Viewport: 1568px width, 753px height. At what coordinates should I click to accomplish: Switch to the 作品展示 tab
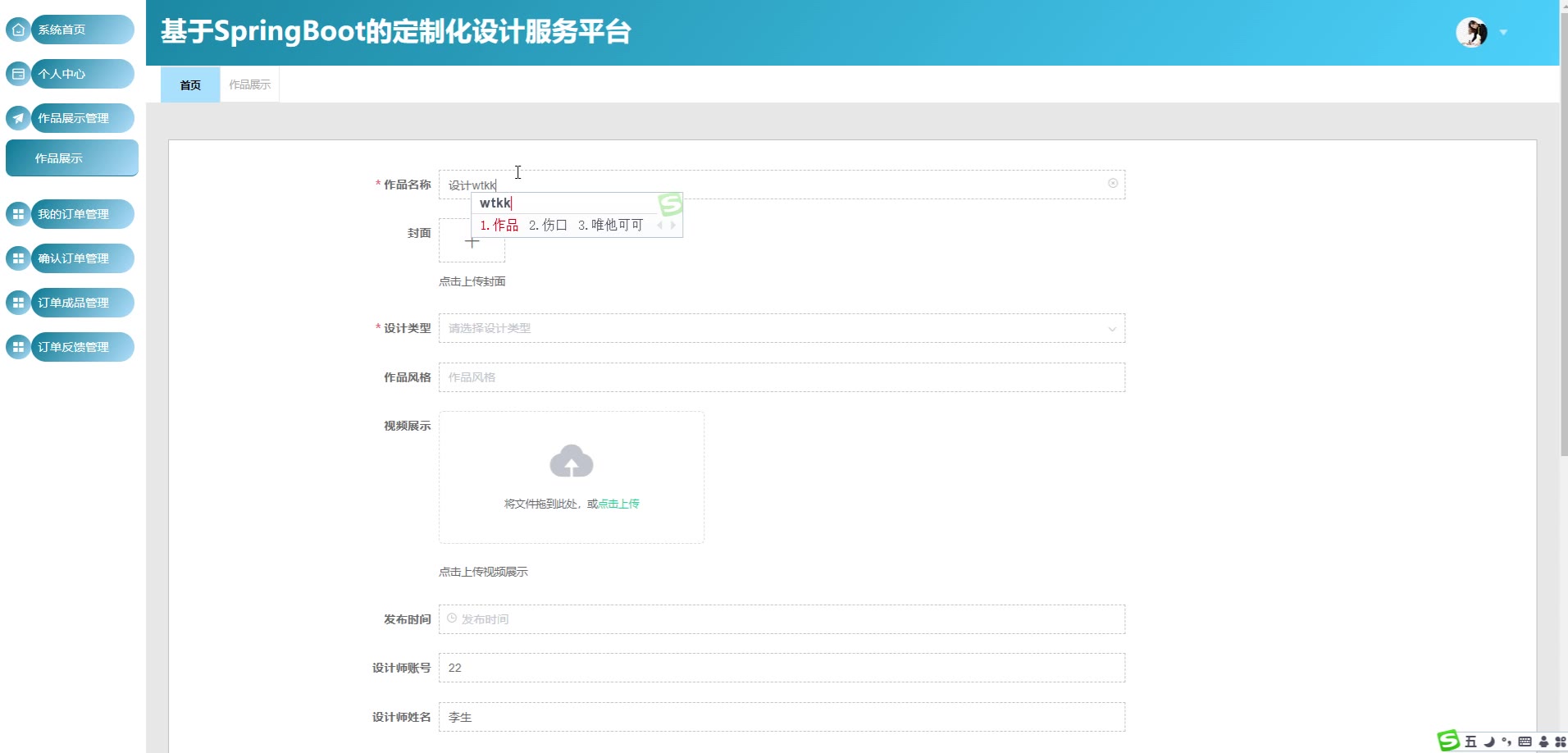click(249, 84)
